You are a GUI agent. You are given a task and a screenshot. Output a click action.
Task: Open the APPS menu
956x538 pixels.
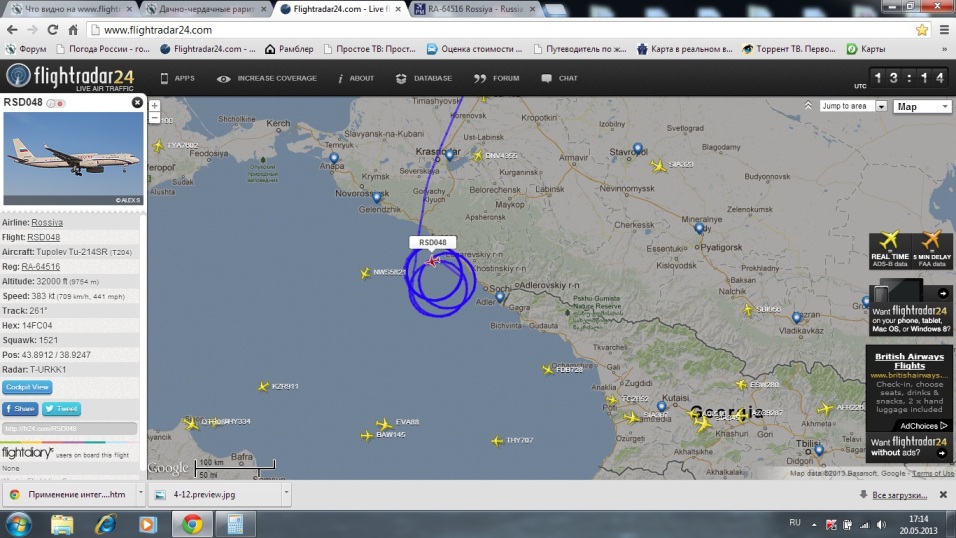click(177, 78)
